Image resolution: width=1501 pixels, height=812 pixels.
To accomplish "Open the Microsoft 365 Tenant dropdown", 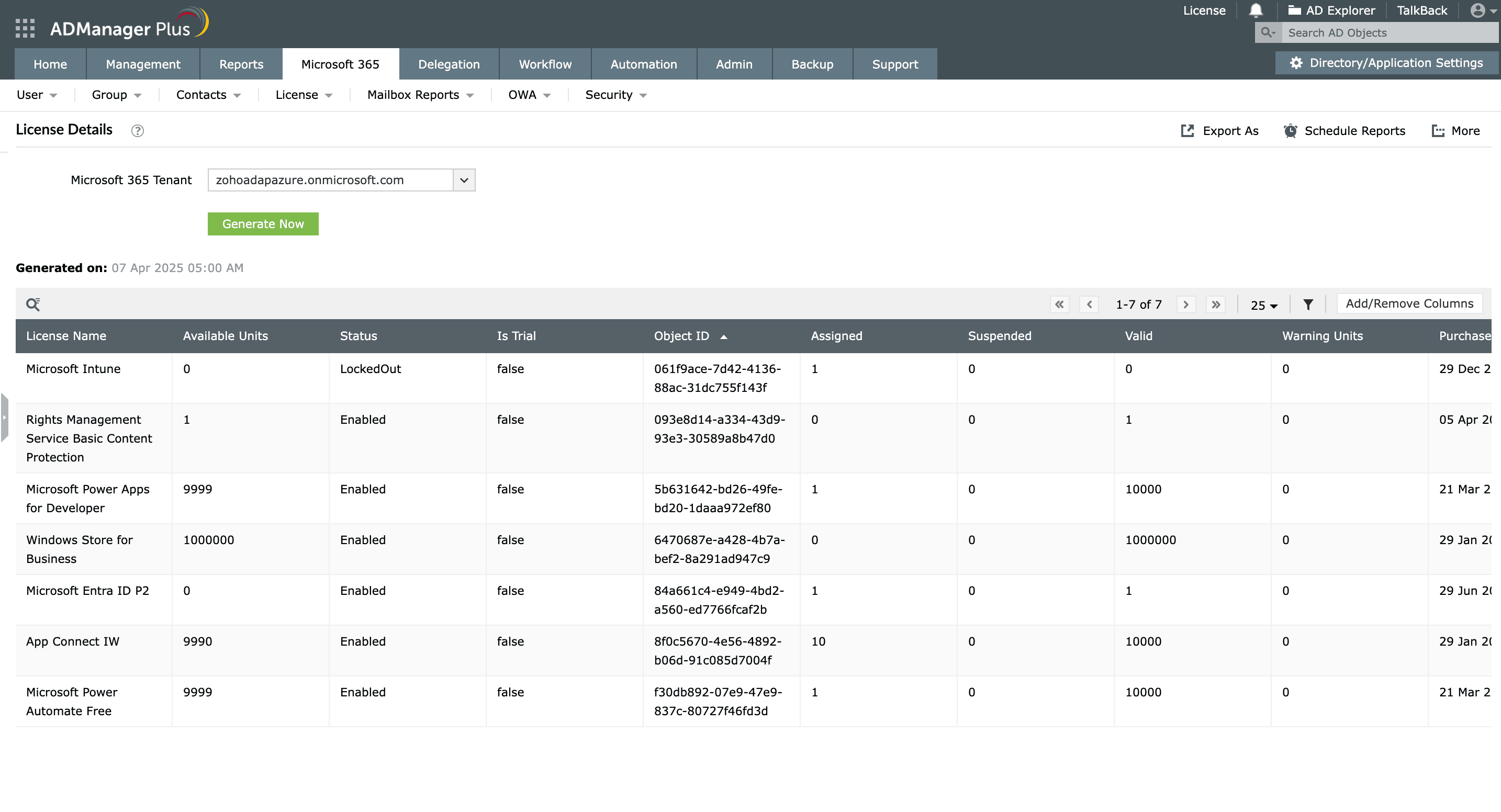I will pyautogui.click(x=464, y=180).
